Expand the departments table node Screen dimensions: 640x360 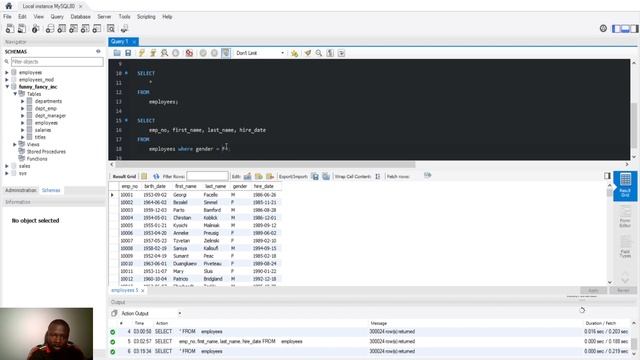click(x=23, y=101)
